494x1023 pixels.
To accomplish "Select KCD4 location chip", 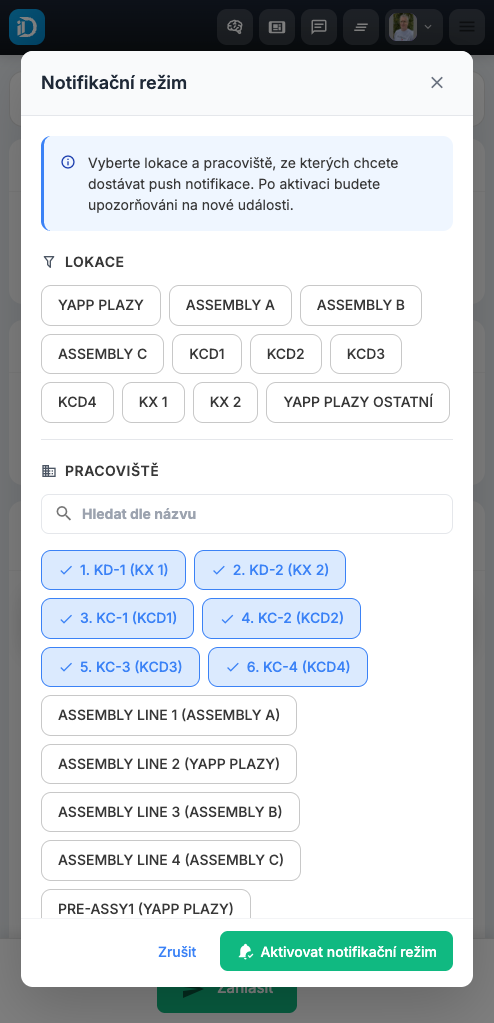I will [77, 402].
